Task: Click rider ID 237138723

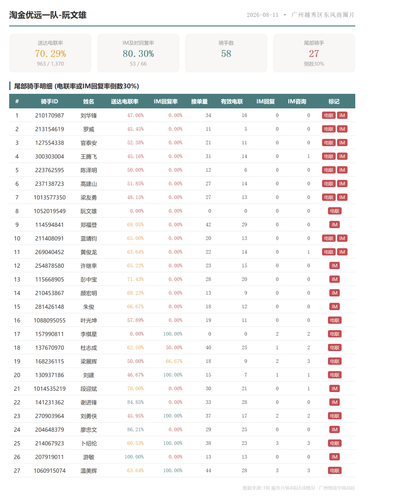Action: [x=50, y=184]
